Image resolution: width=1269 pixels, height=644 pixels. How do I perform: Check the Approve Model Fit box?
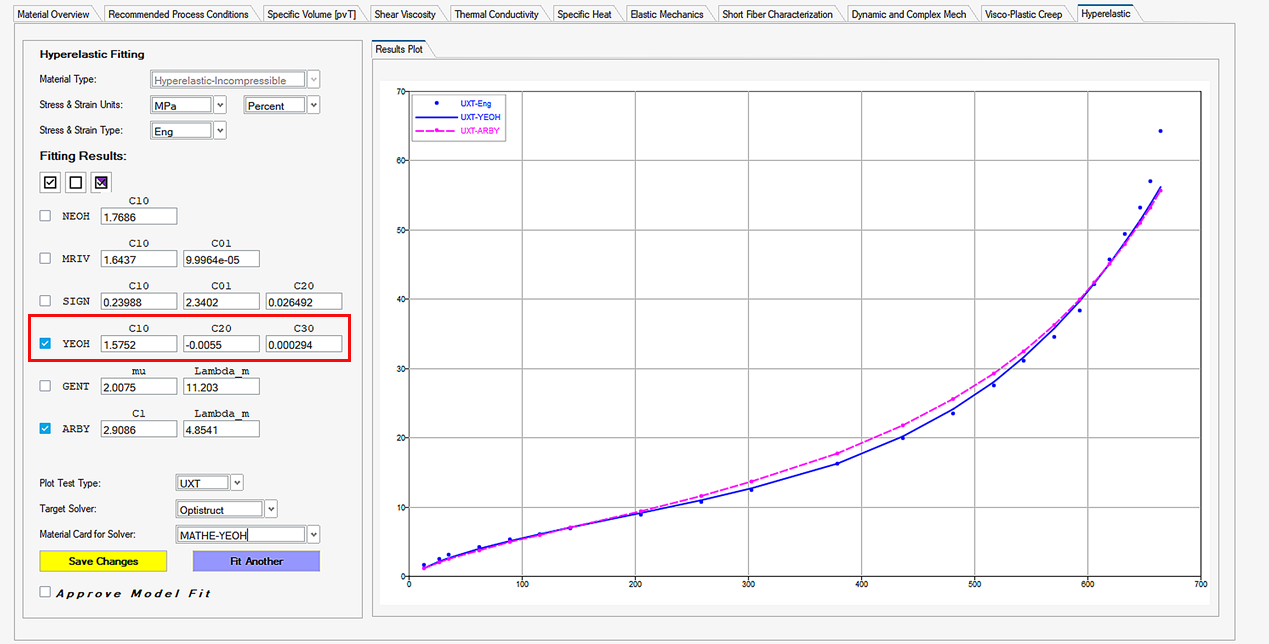(x=44, y=591)
